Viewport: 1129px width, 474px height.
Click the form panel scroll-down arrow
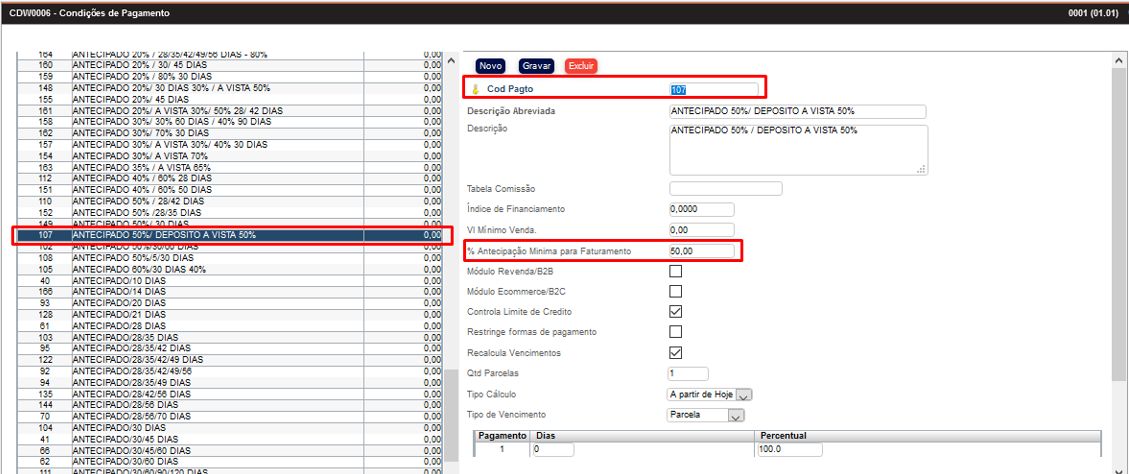point(1119,467)
